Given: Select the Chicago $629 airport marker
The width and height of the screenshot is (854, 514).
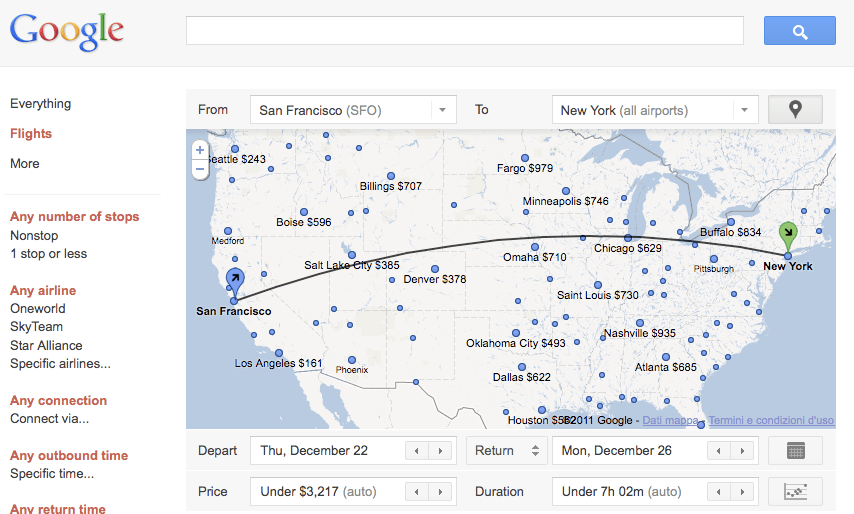Looking at the screenshot, I should point(628,238).
